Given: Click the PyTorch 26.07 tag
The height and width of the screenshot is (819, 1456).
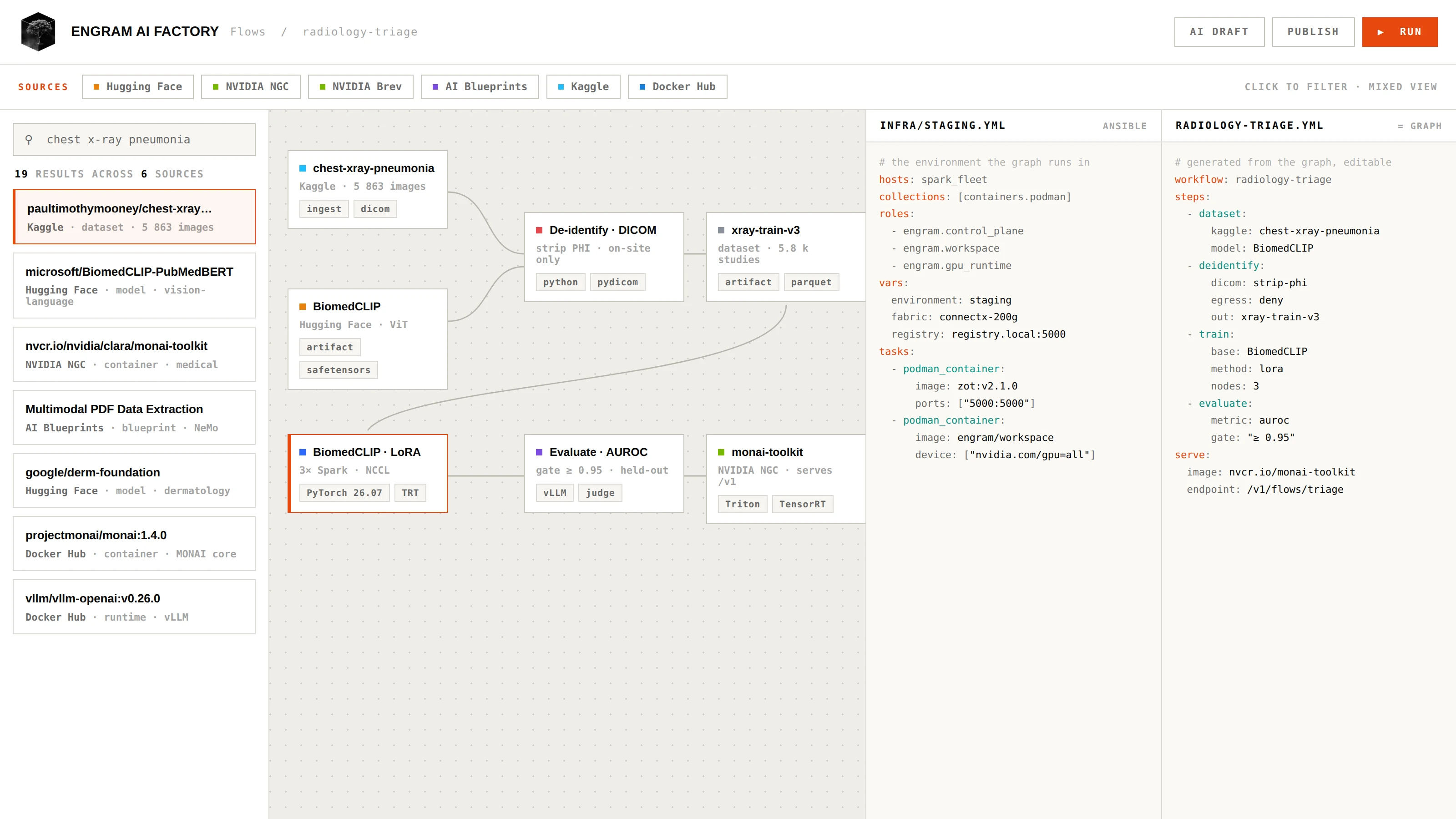Looking at the screenshot, I should 344,493.
